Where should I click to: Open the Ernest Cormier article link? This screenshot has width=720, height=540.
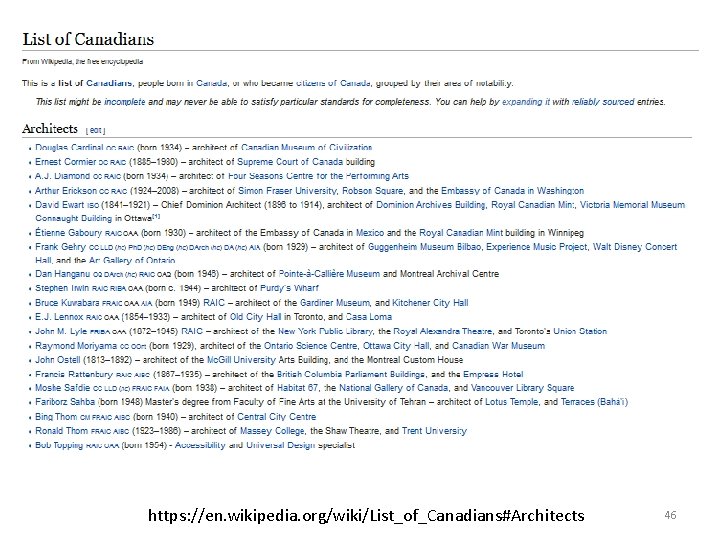[65, 162]
